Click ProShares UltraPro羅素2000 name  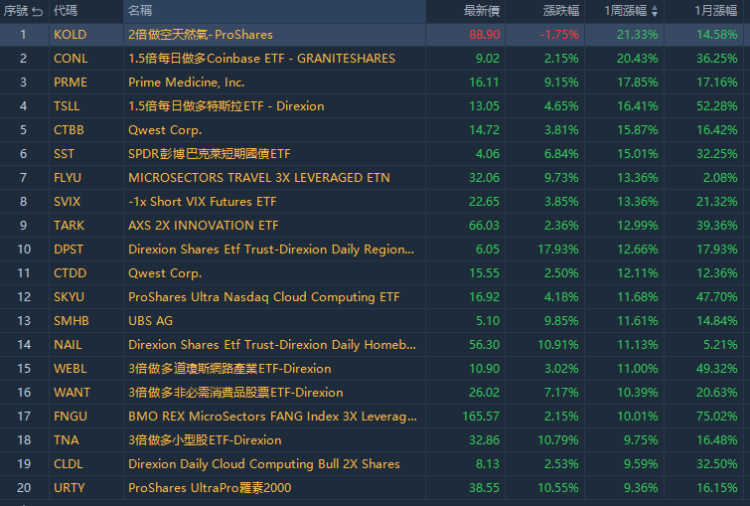coord(210,488)
